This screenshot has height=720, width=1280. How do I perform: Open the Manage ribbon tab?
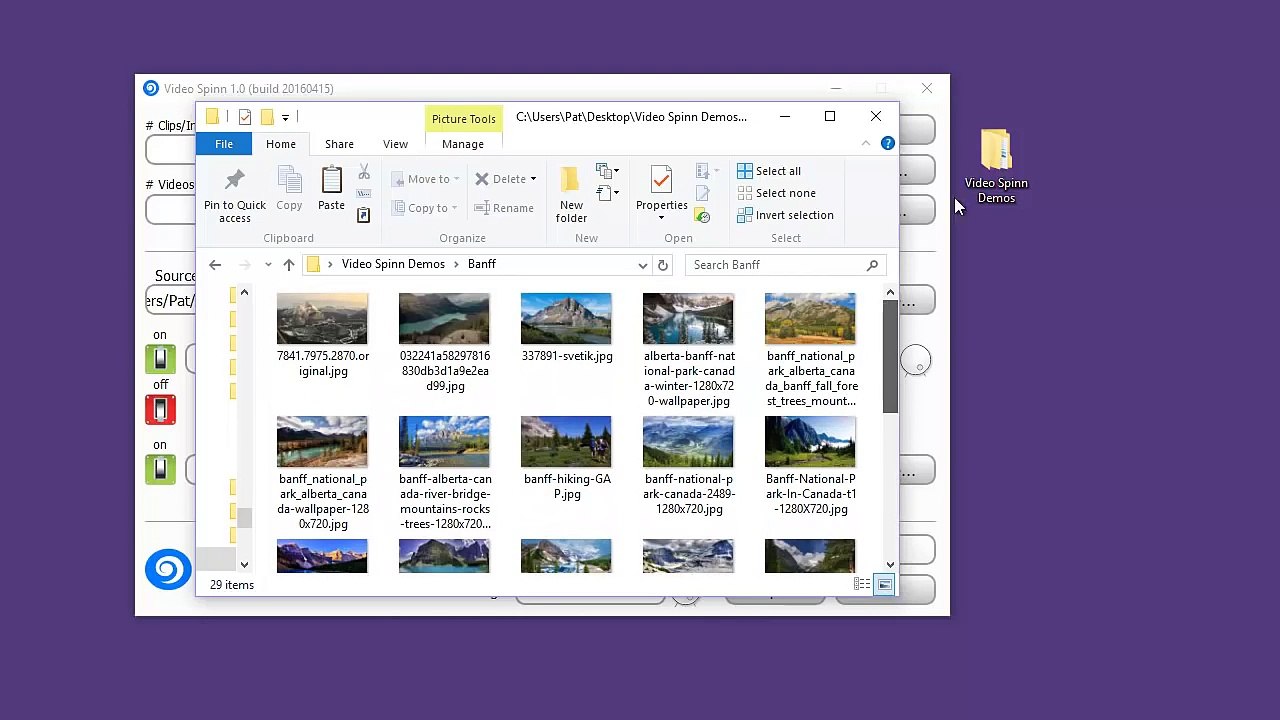point(463,144)
